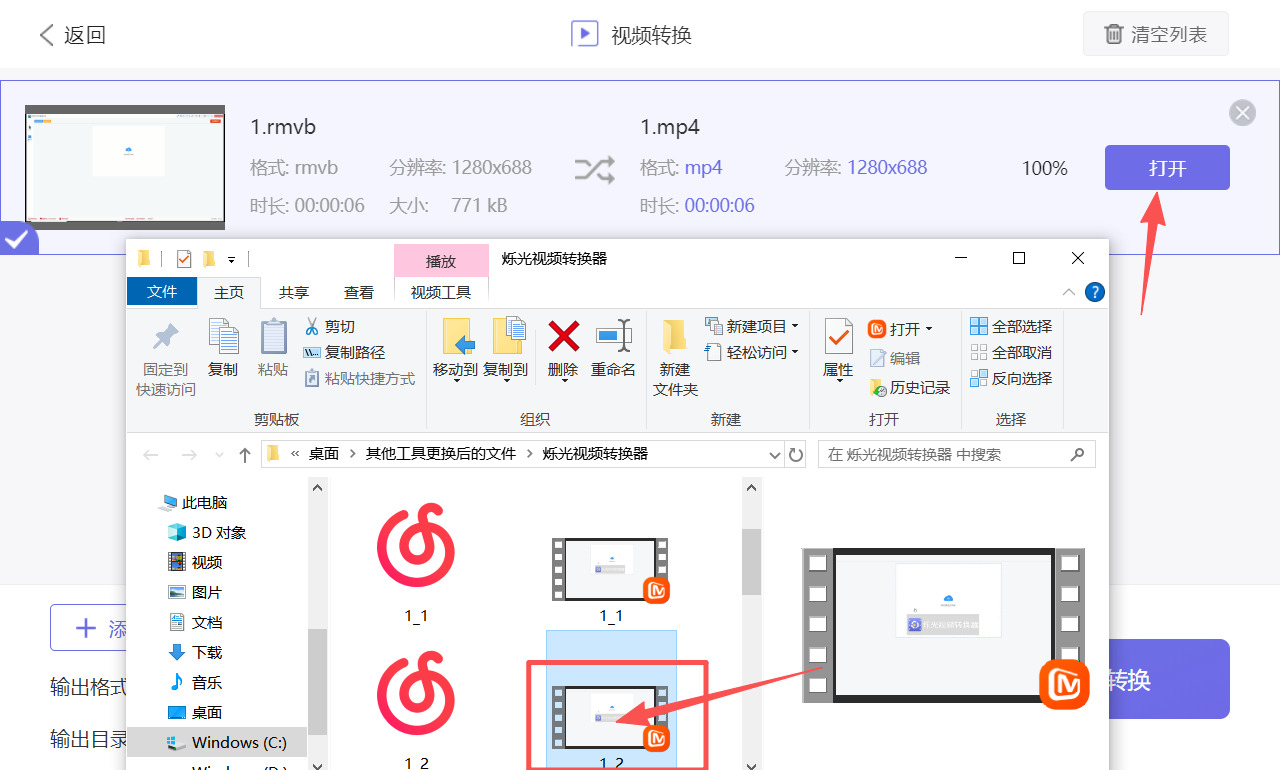Image resolution: width=1280 pixels, height=770 pixels.
Task: Click the purple 打开 button
Action: pos(1166,167)
